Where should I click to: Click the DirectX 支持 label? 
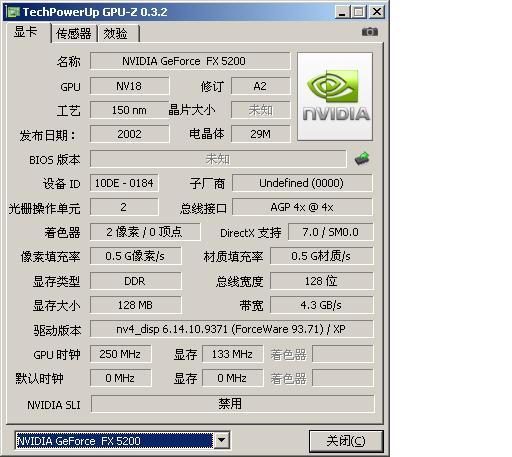click(251, 233)
